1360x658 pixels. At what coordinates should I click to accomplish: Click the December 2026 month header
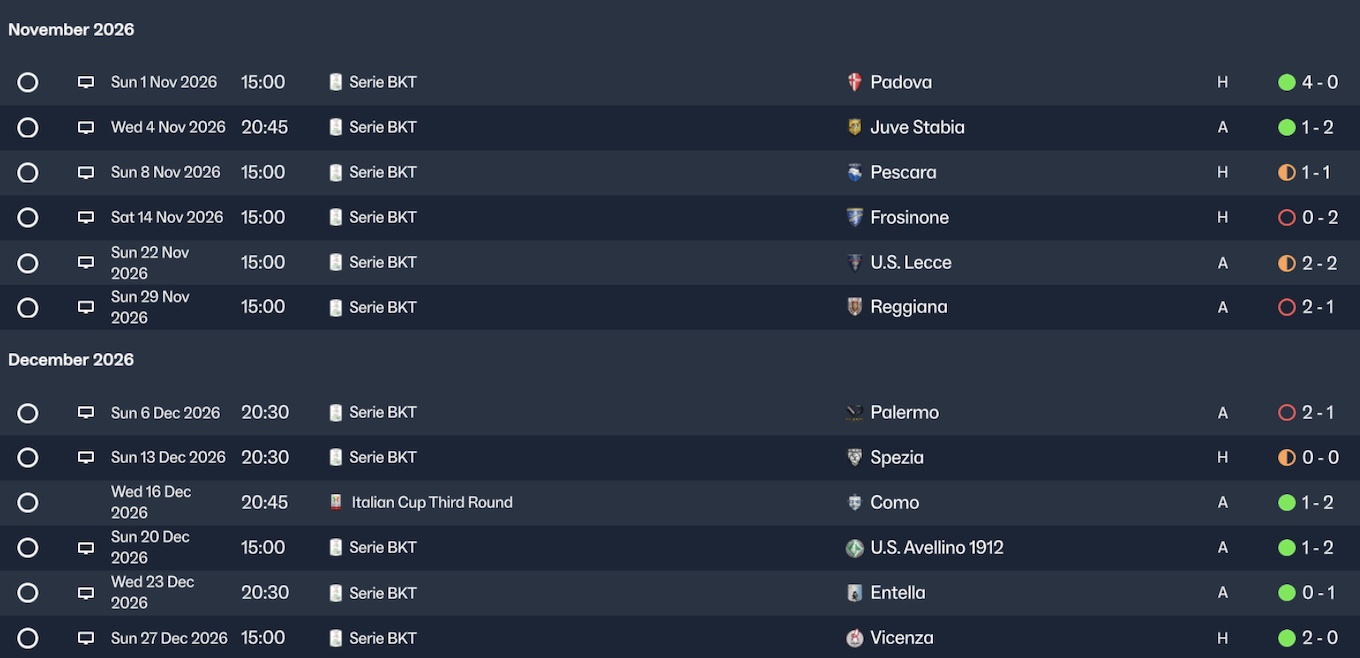(x=71, y=359)
